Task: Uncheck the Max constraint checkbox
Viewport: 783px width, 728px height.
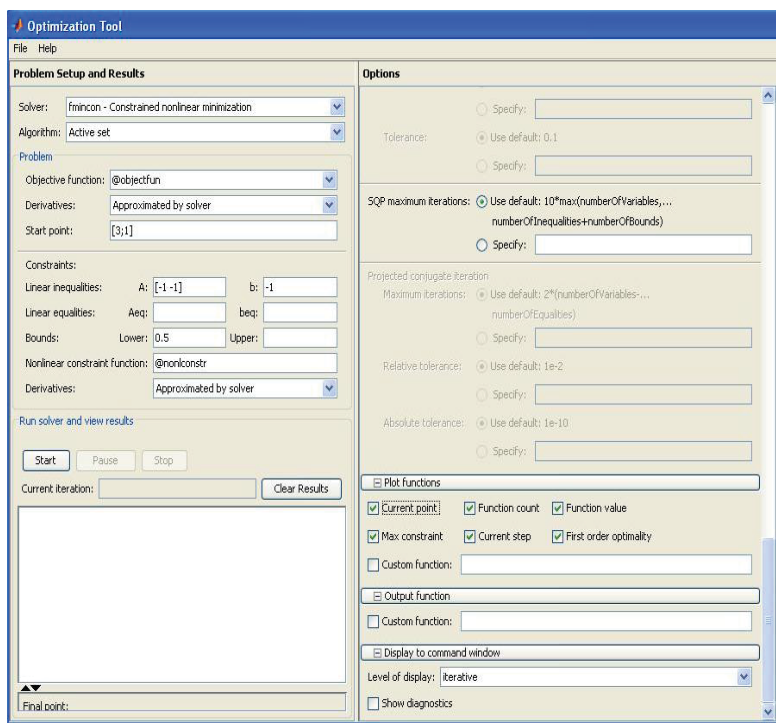Action: pos(373,537)
